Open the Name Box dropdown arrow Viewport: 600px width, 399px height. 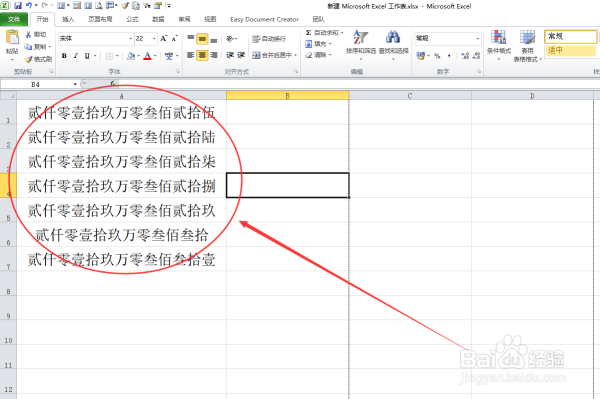pos(75,84)
